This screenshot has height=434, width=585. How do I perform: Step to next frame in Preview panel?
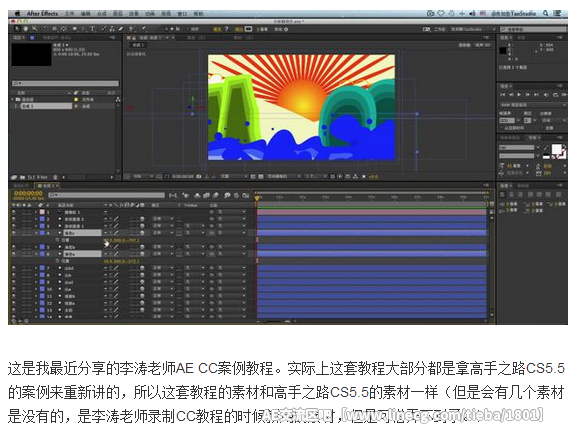tap(528, 95)
